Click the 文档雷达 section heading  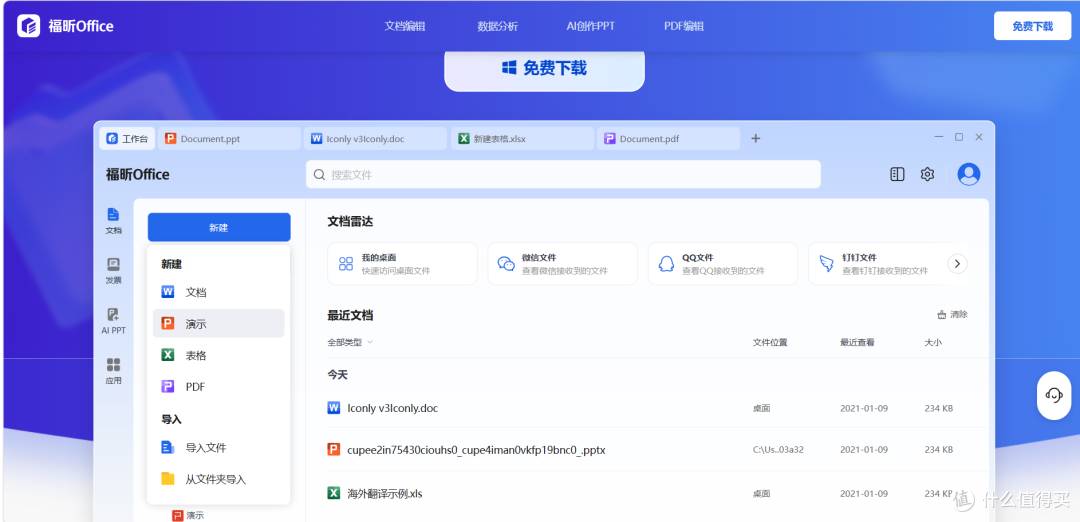click(x=351, y=221)
